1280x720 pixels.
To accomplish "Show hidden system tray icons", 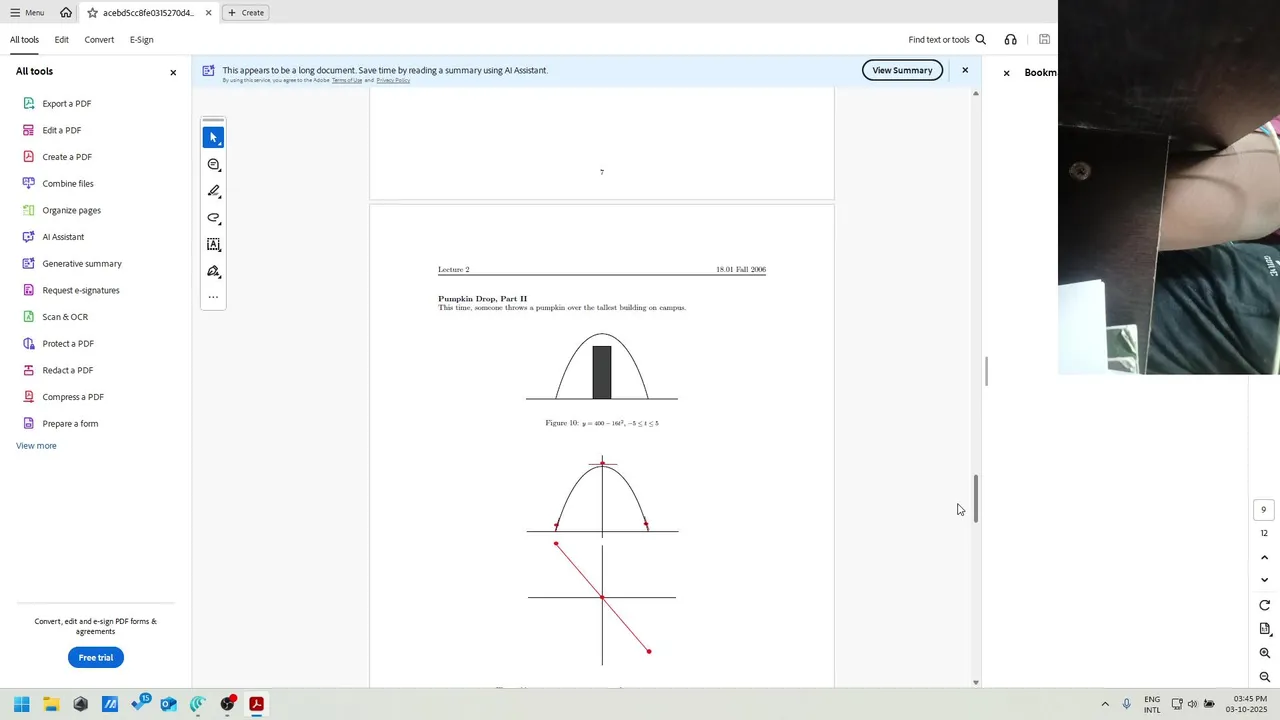I will tap(1105, 704).
